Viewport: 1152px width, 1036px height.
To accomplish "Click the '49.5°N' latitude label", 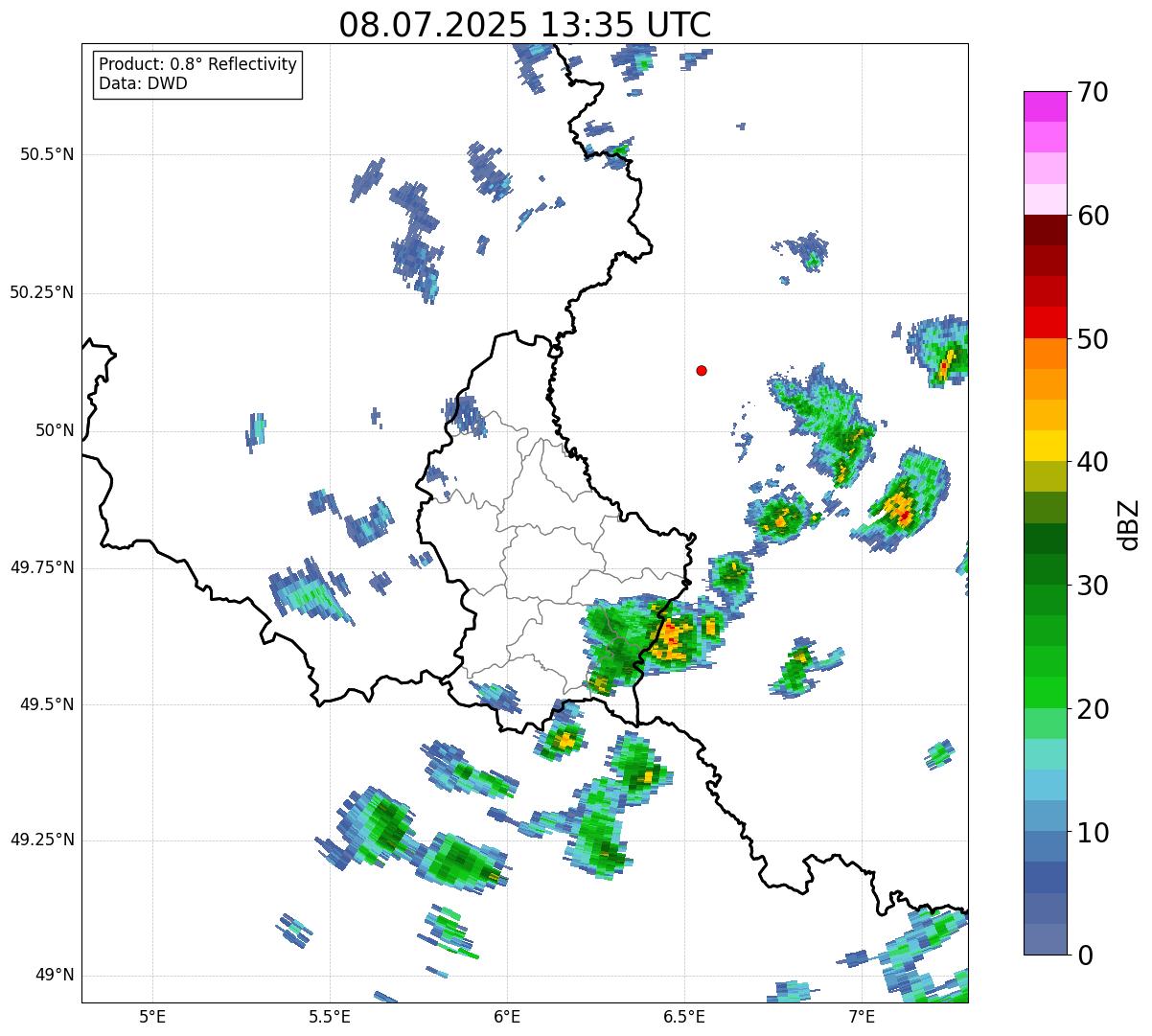I will 46,704.
